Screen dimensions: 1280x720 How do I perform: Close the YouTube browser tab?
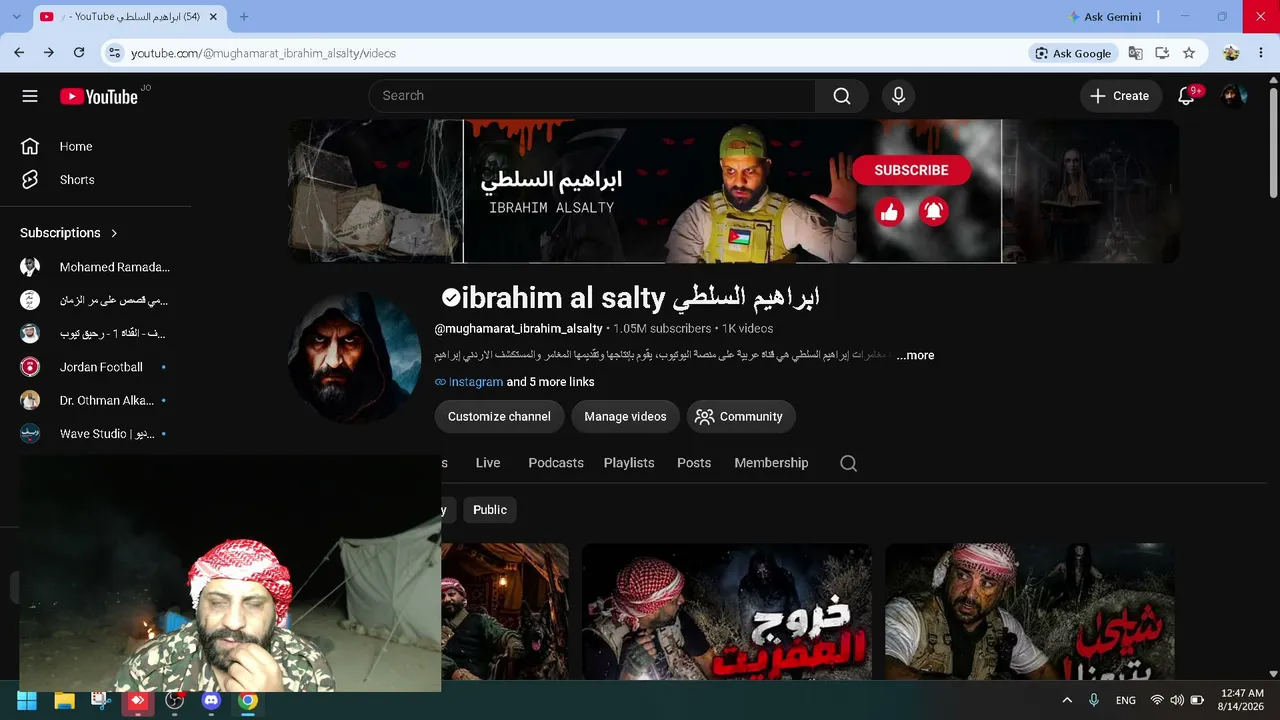(x=213, y=17)
